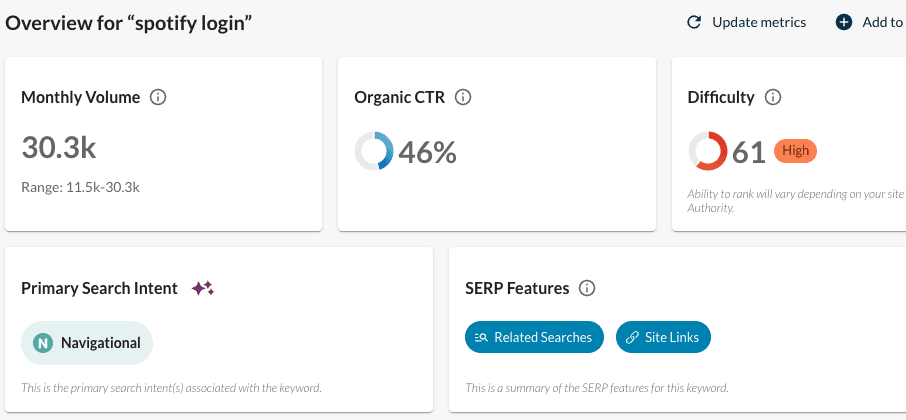Click the Related Searches magnifier icon
This screenshot has height=420, width=906.
click(x=481, y=338)
